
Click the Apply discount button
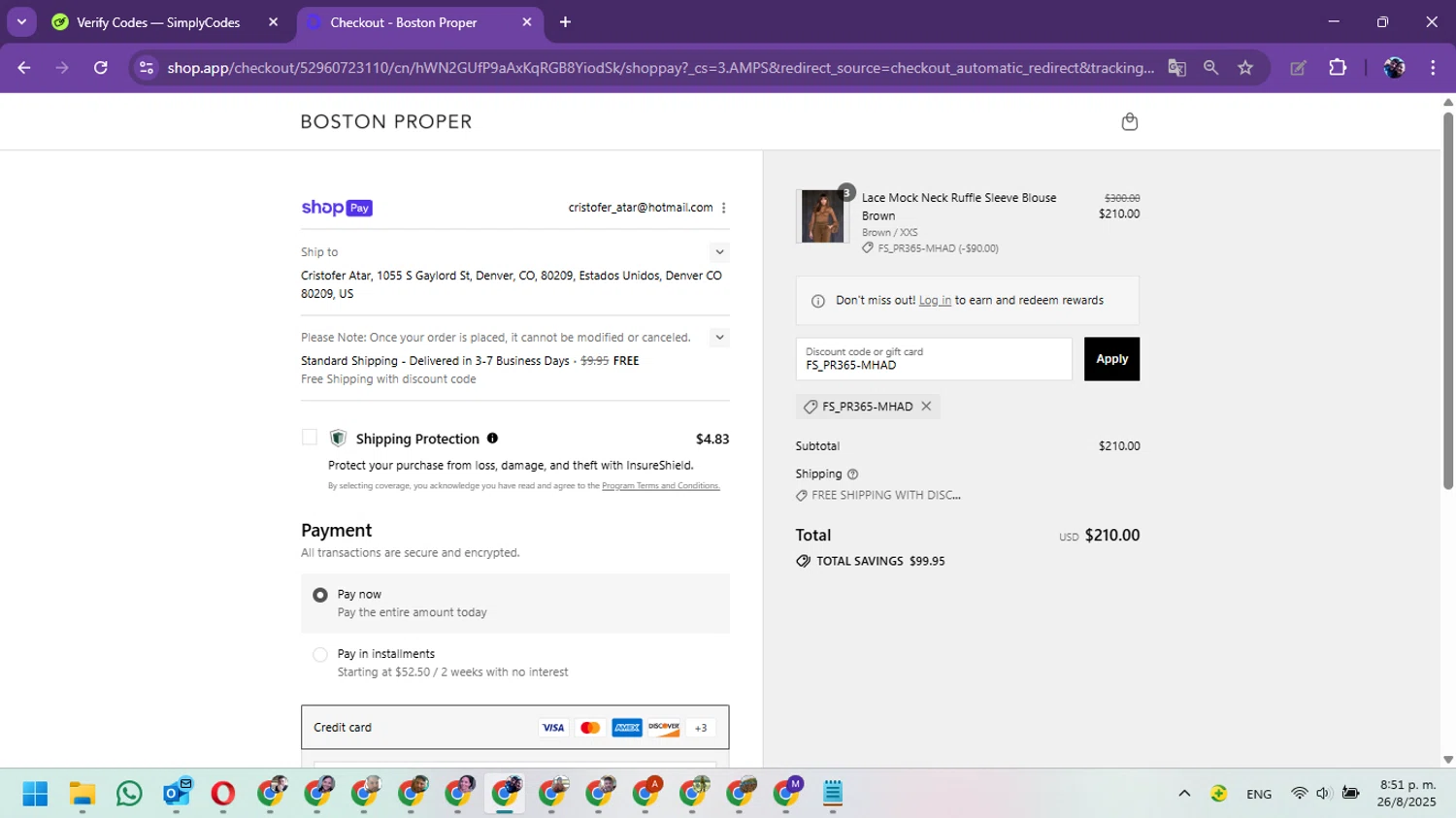click(x=1111, y=359)
